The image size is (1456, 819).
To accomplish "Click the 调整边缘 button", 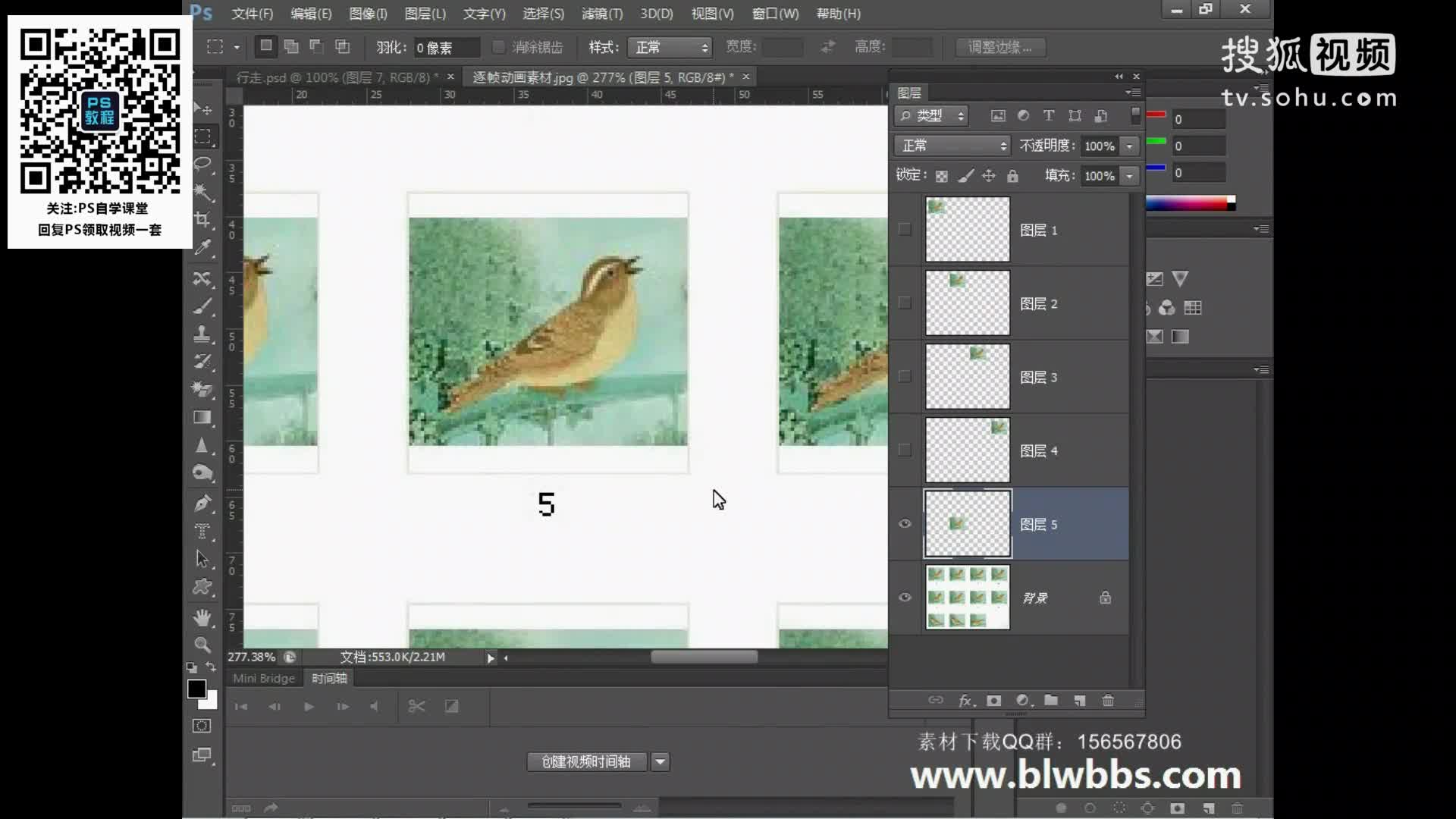I will [999, 47].
